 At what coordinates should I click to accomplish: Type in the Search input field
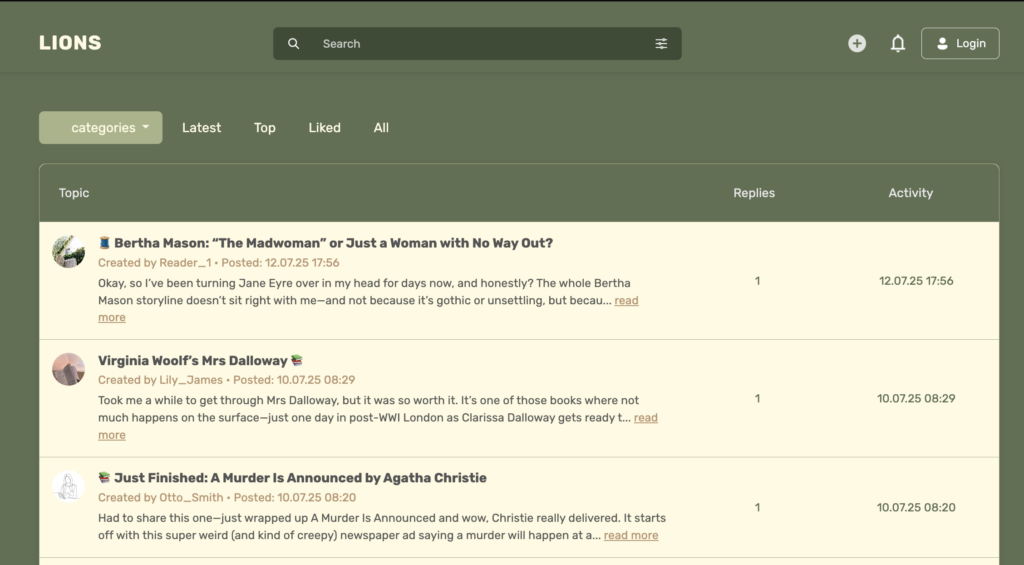click(x=480, y=44)
